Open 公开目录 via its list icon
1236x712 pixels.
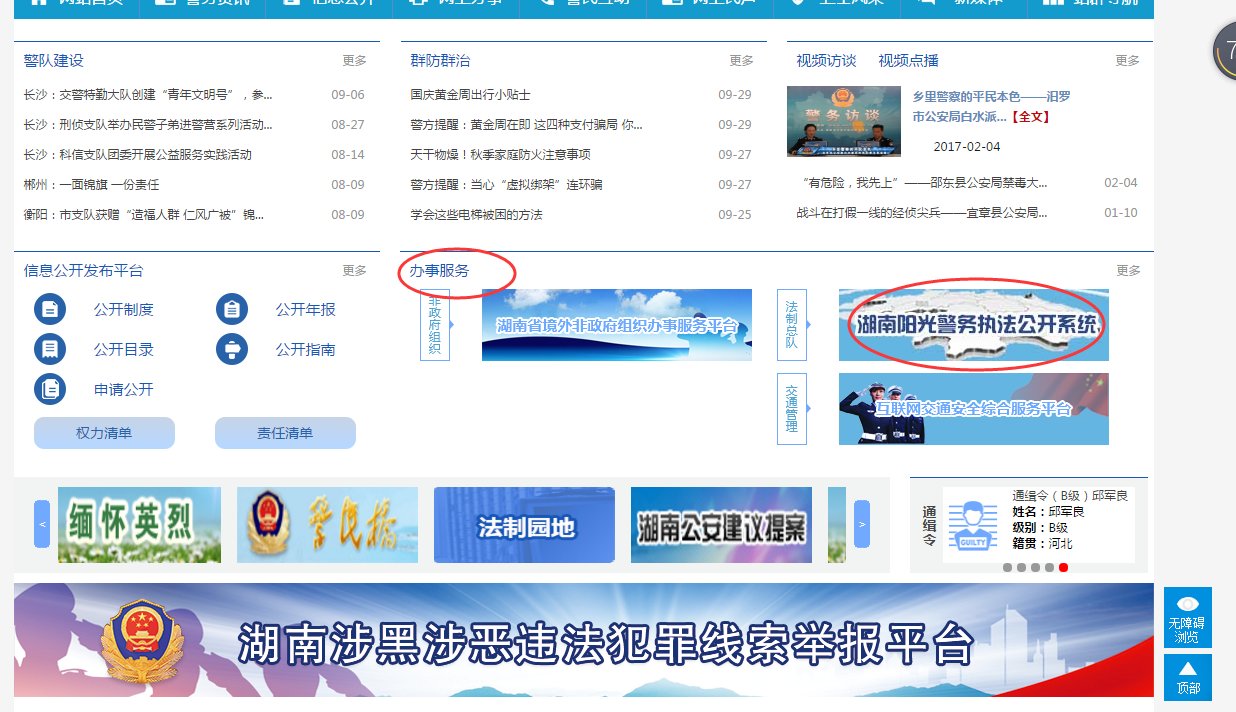pos(50,348)
